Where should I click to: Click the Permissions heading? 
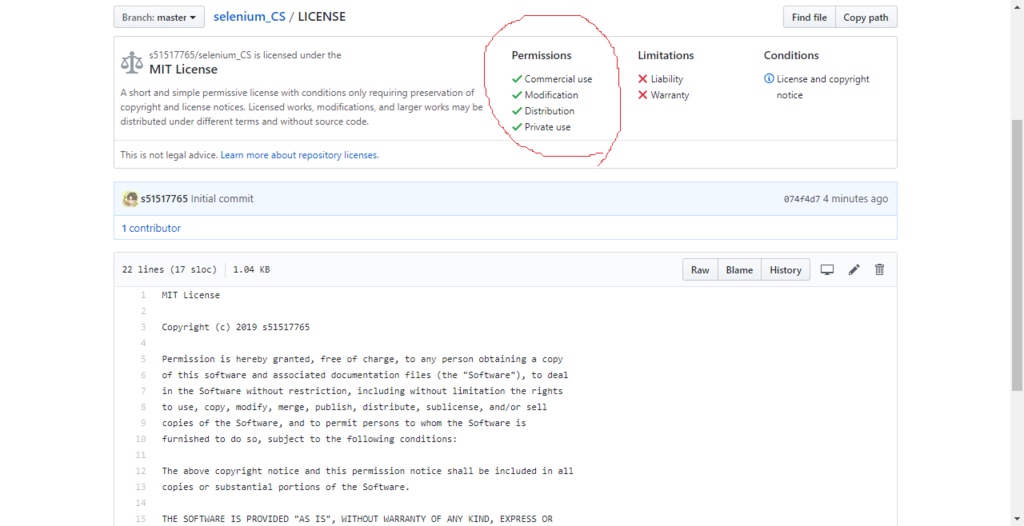point(541,56)
